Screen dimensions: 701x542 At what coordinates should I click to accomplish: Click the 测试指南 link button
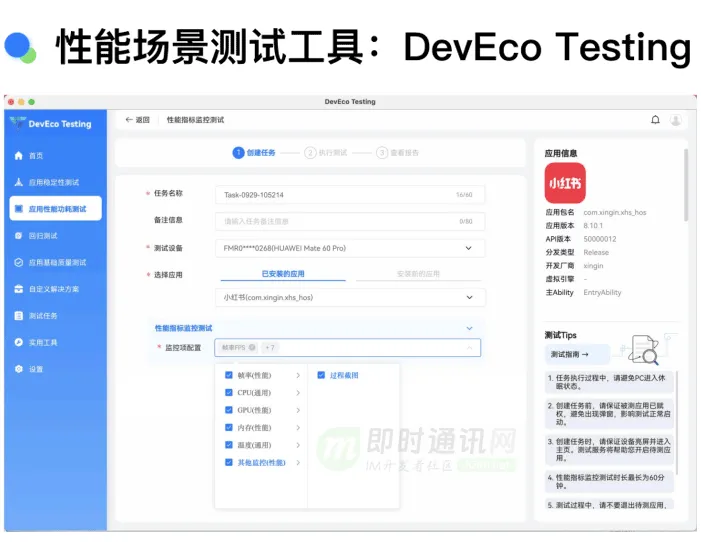577,354
